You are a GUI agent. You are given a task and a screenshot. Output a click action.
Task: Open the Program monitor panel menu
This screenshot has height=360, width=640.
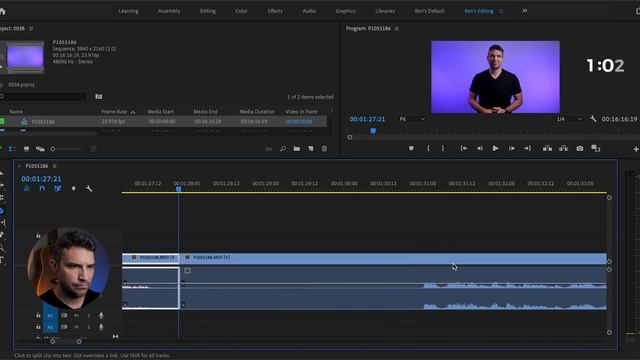pyautogui.click(x=397, y=29)
